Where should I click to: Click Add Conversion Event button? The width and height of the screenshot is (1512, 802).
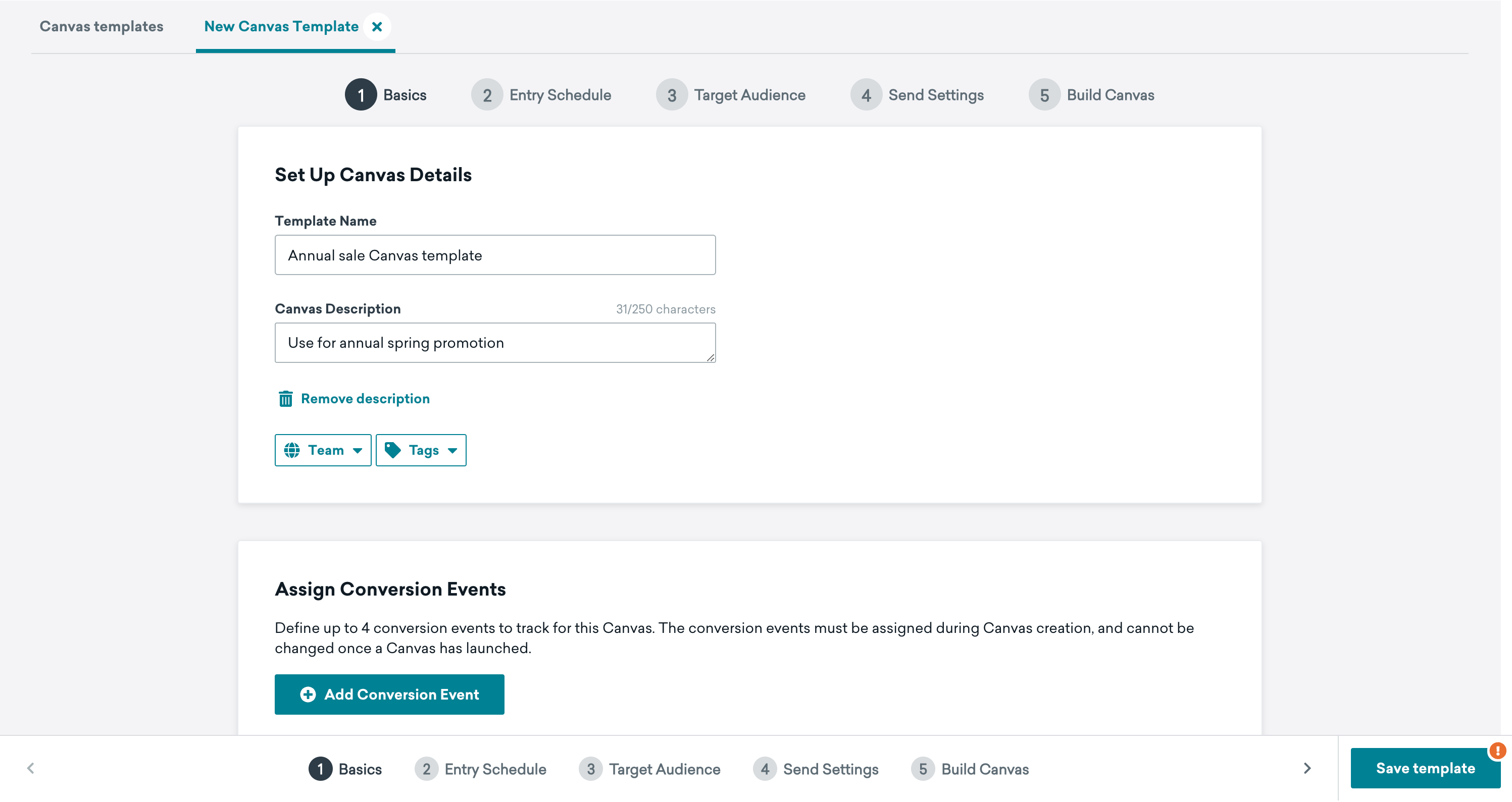pos(389,694)
